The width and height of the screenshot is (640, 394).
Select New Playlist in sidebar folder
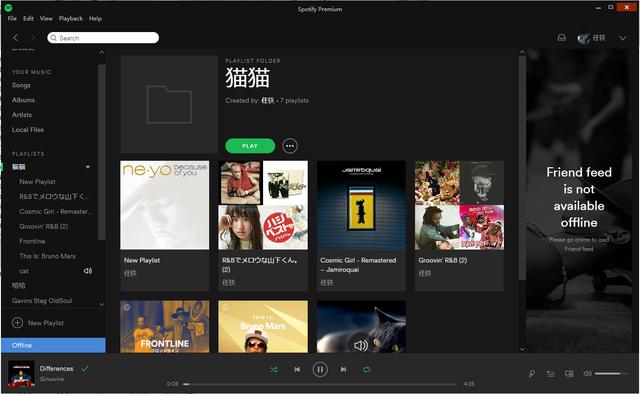point(38,181)
